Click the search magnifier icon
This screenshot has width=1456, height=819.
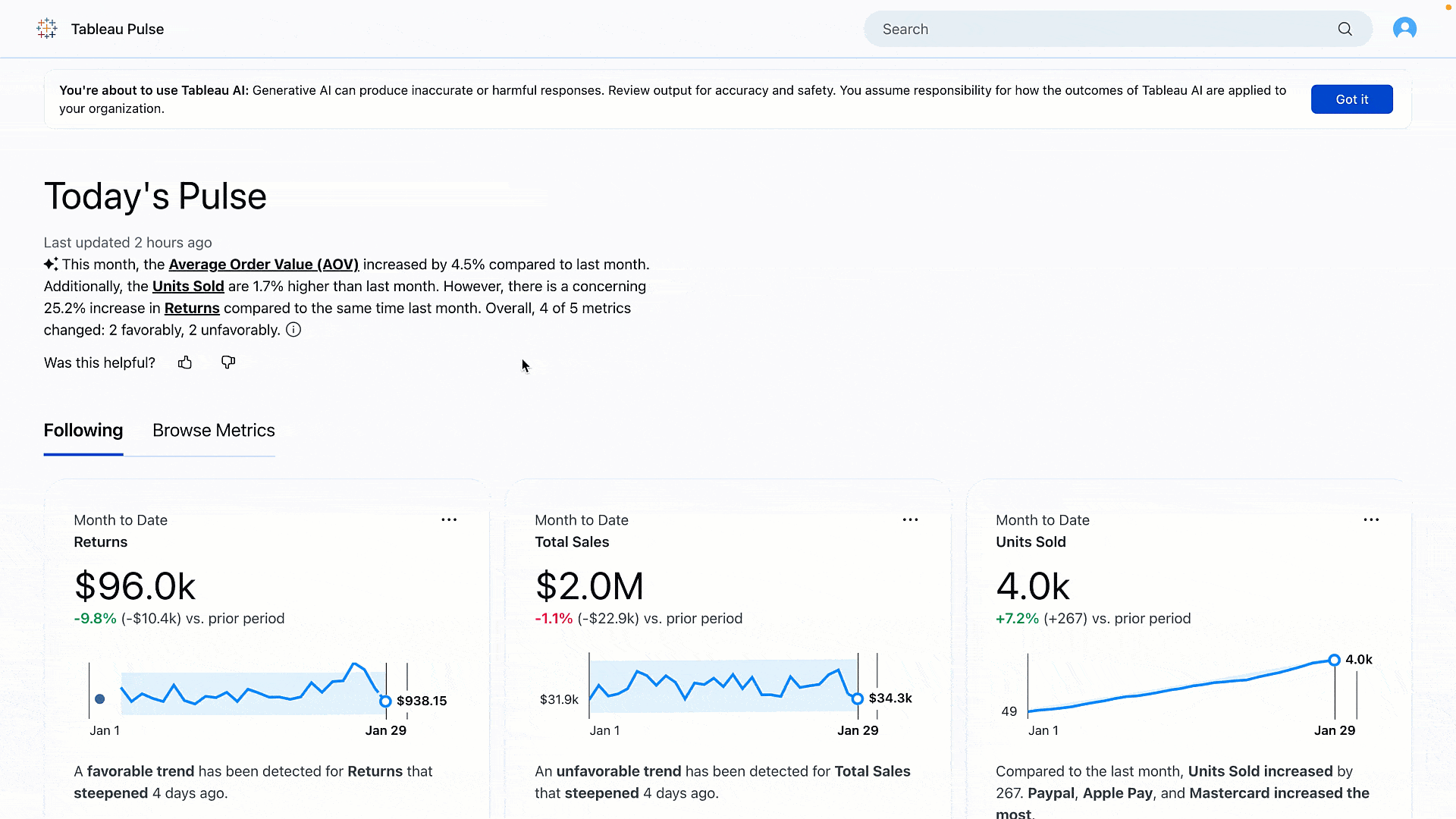tap(1345, 29)
